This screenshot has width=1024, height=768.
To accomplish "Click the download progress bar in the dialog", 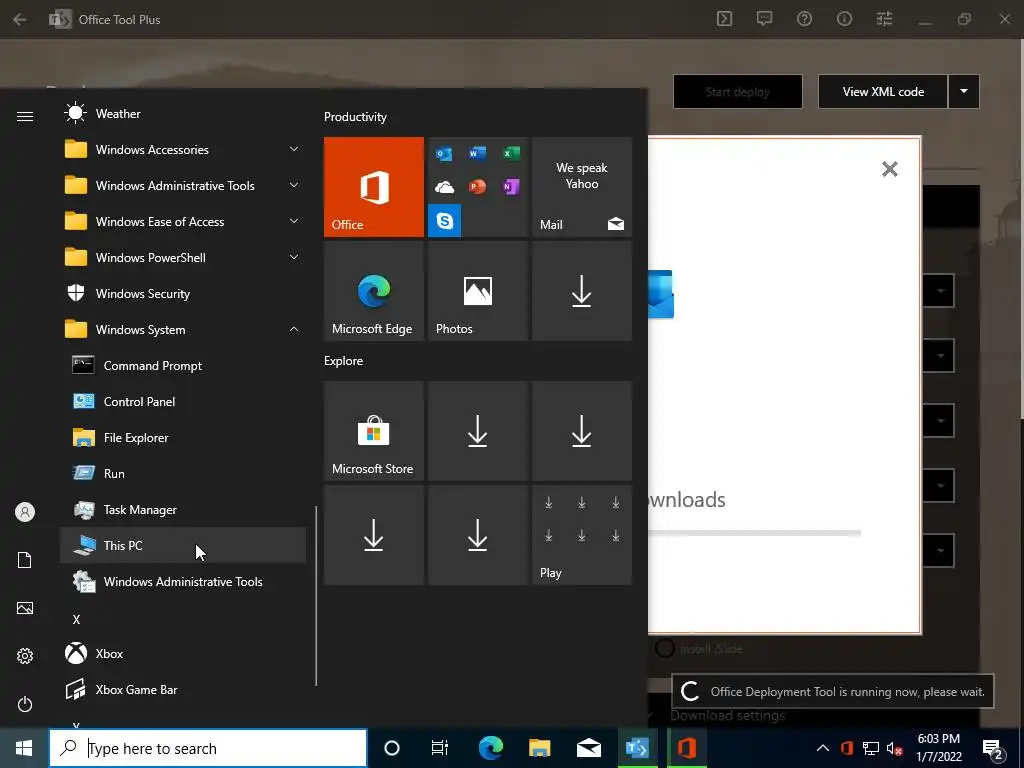I will (x=754, y=533).
